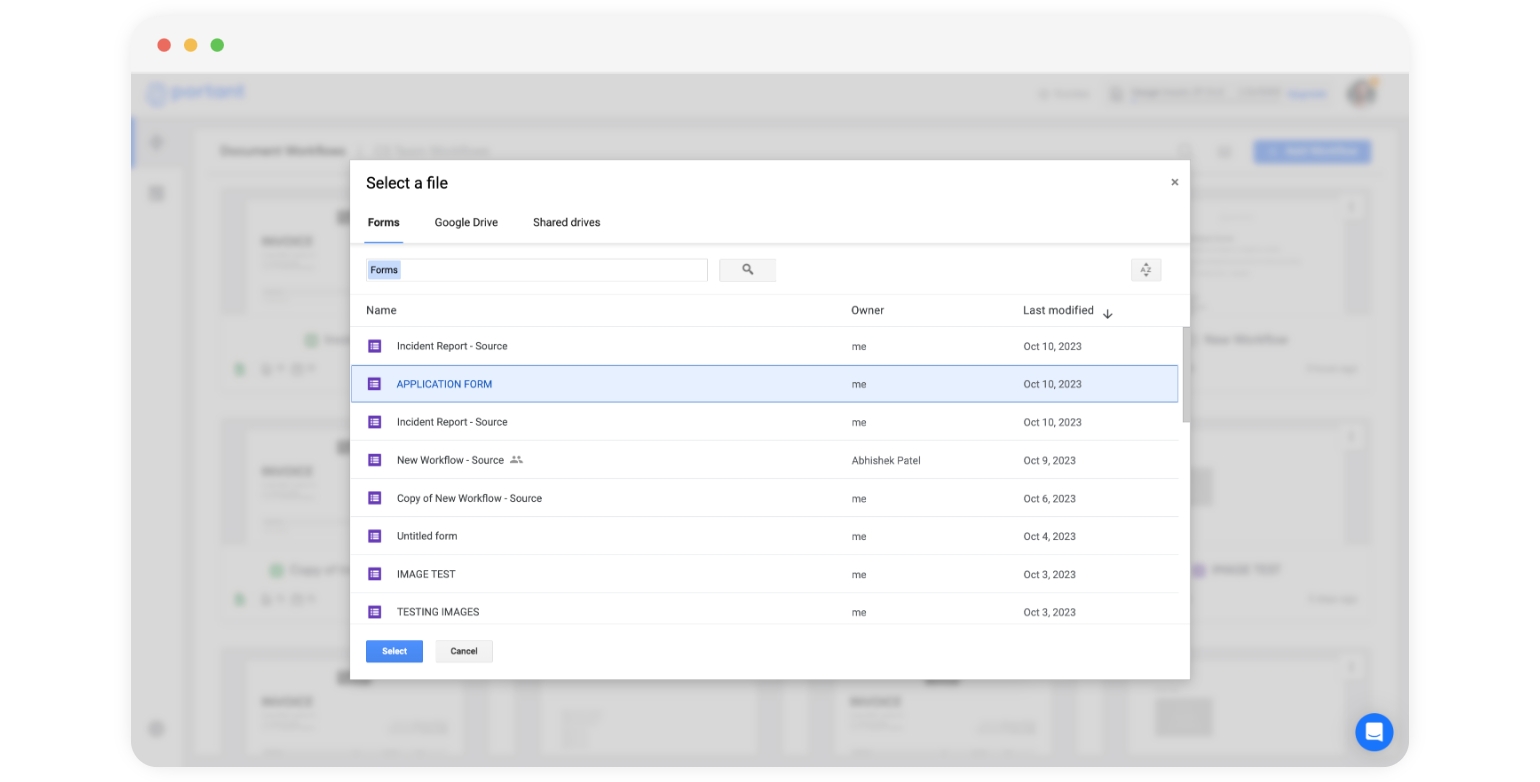Open the chat support bubble icon
1540x782 pixels.
click(x=1373, y=732)
